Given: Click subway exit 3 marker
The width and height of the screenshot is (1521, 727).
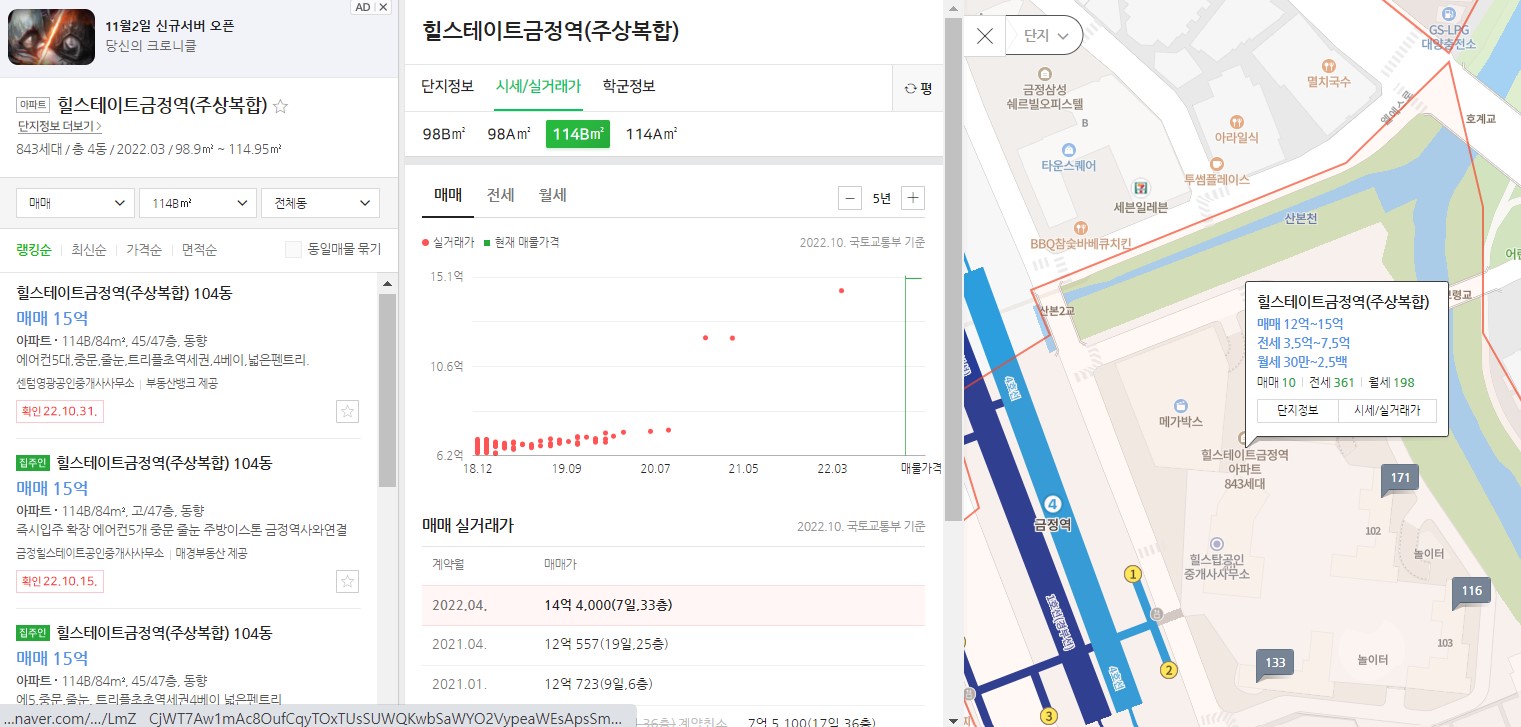Looking at the screenshot, I should pyautogui.click(x=1049, y=715).
